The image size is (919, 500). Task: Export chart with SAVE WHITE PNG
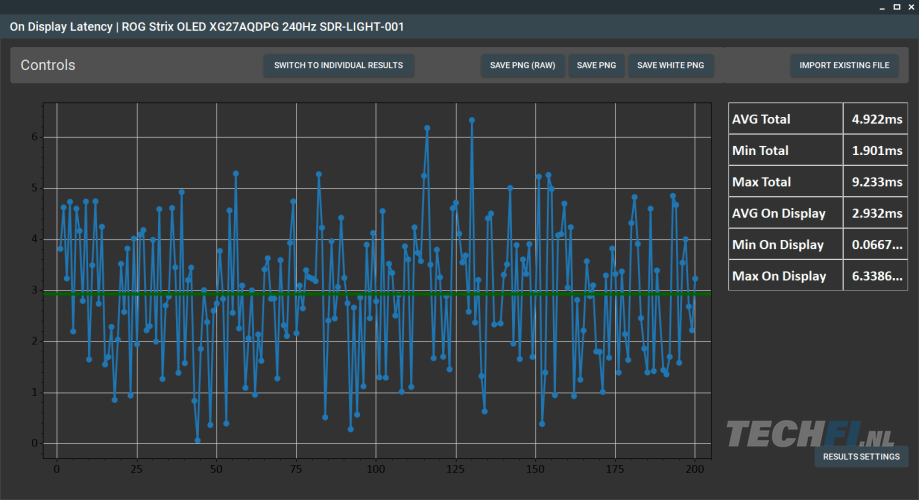670,65
